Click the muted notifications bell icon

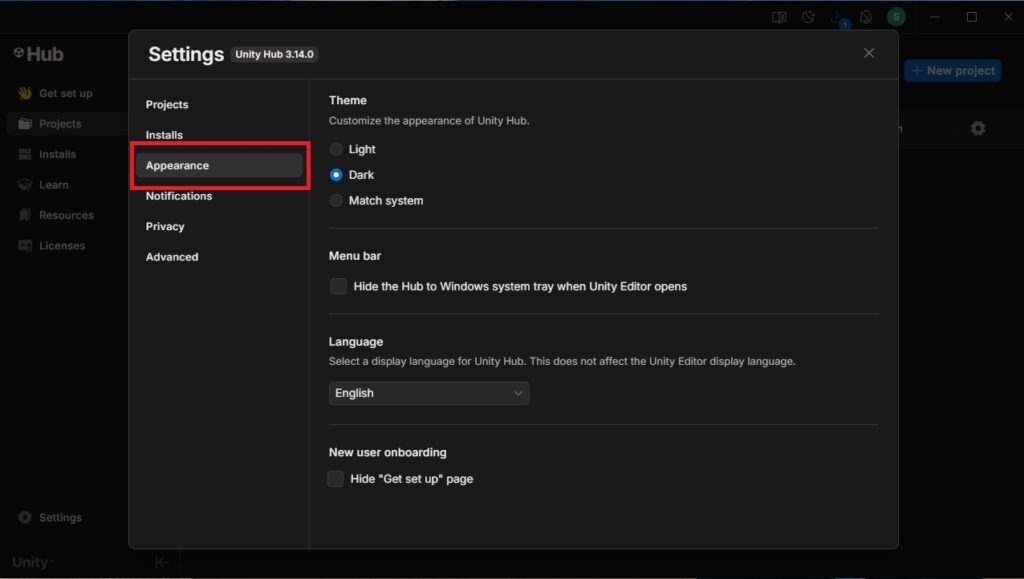pyautogui.click(x=866, y=18)
